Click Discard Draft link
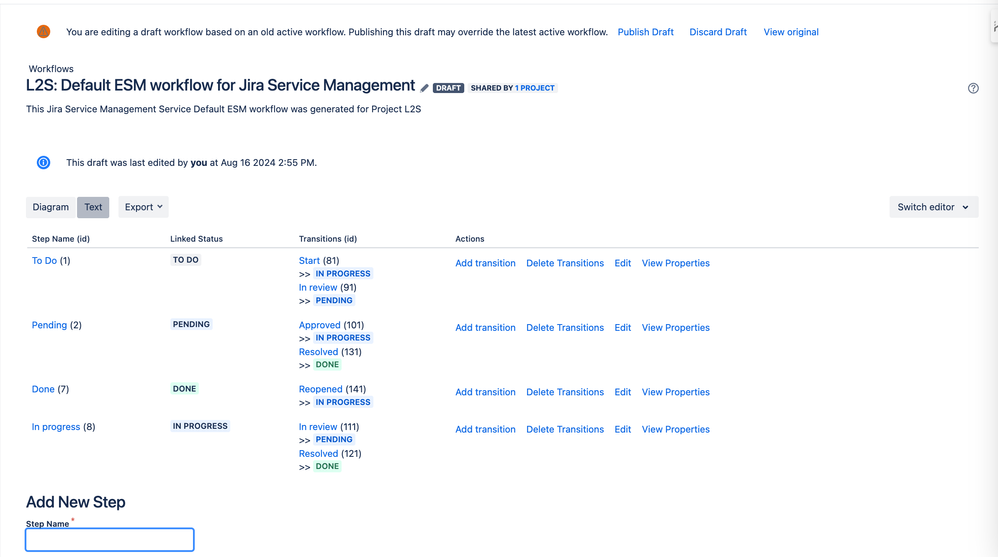Image resolution: width=998 pixels, height=557 pixels. click(x=718, y=32)
